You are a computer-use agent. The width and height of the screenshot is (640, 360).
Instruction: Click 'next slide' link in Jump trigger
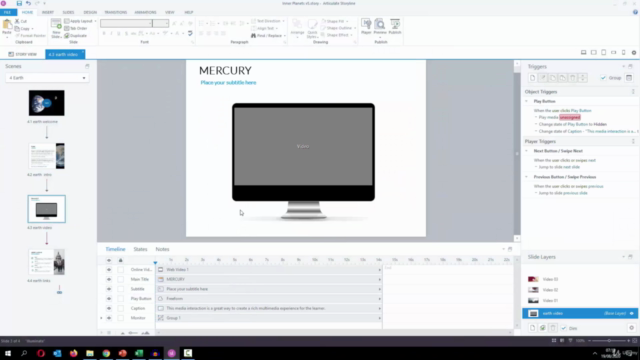coord(571,167)
